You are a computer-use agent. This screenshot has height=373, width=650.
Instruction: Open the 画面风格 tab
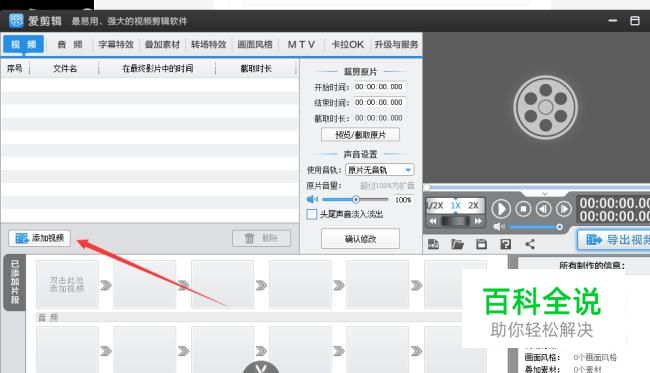pyautogui.click(x=255, y=44)
